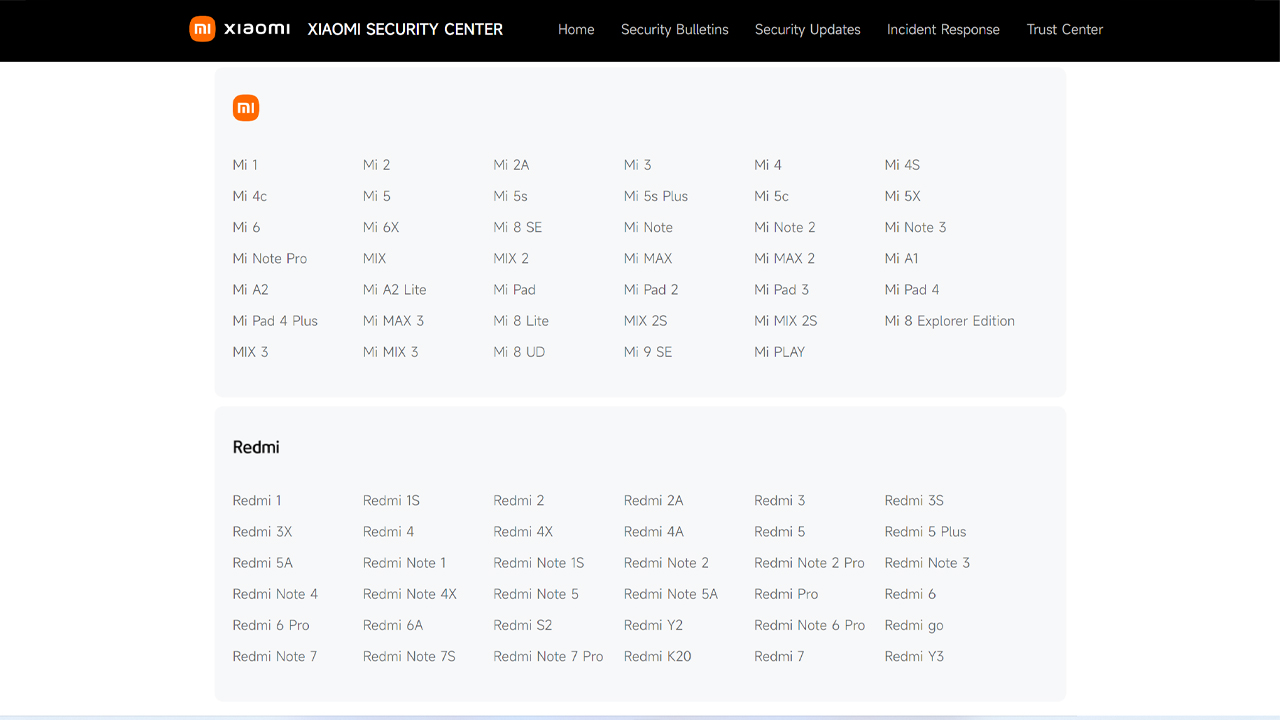1280x720 pixels.
Task: Open the Redmi 7 entry
Action: (780, 655)
